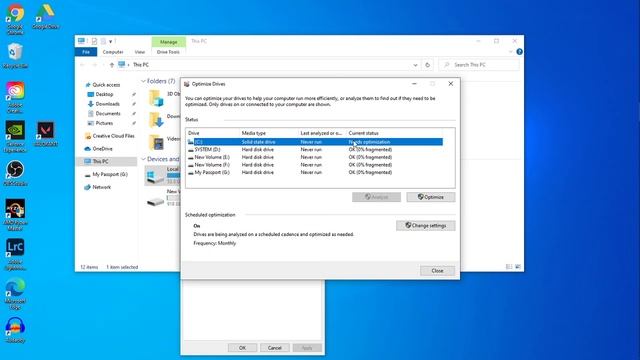Image resolution: width=640 pixels, height=360 pixels.
Task: Launch Adobe Creative Cloud desktop icon
Action: click(x=15, y=97)
